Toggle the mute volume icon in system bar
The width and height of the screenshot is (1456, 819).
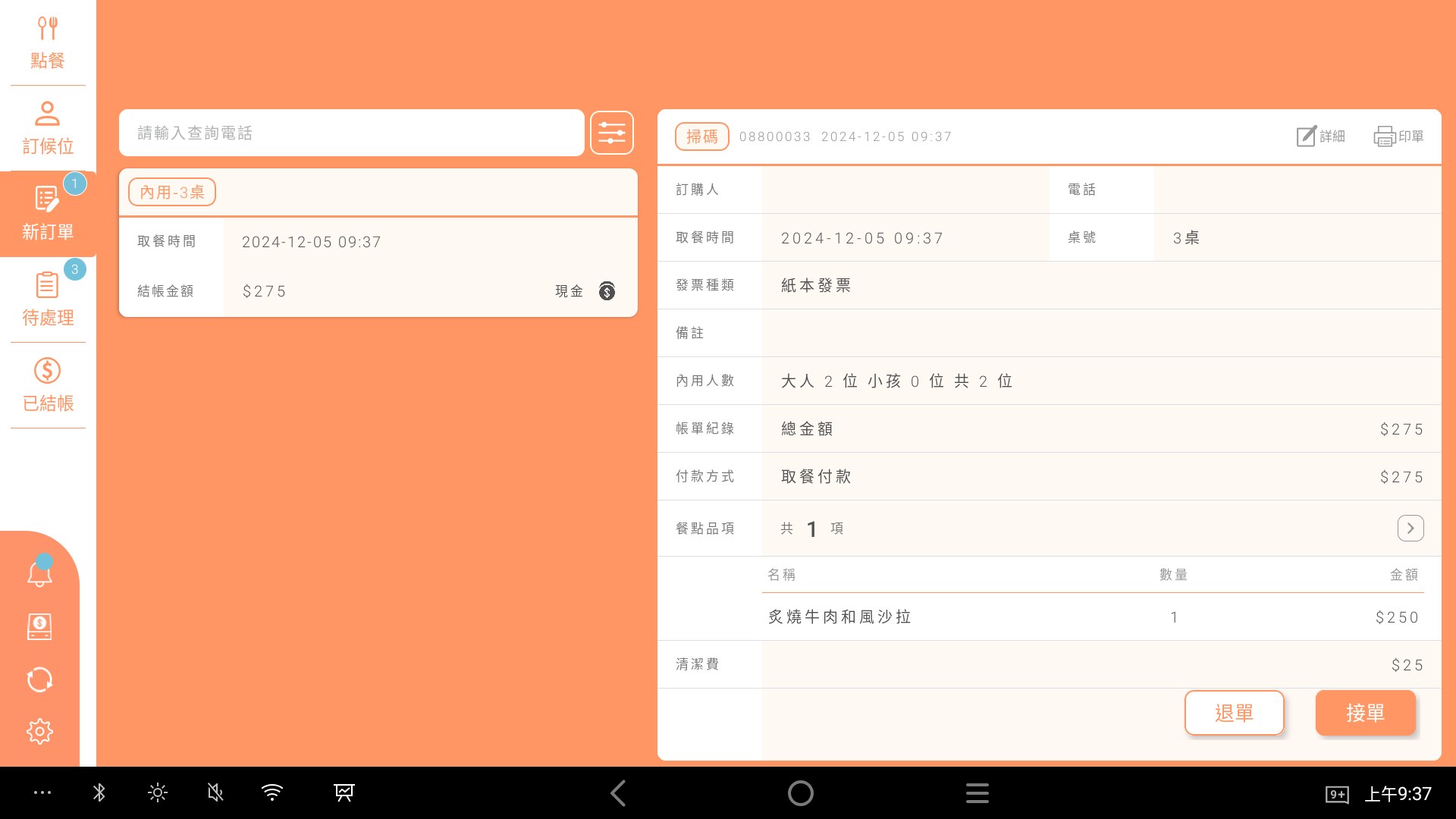215,793
